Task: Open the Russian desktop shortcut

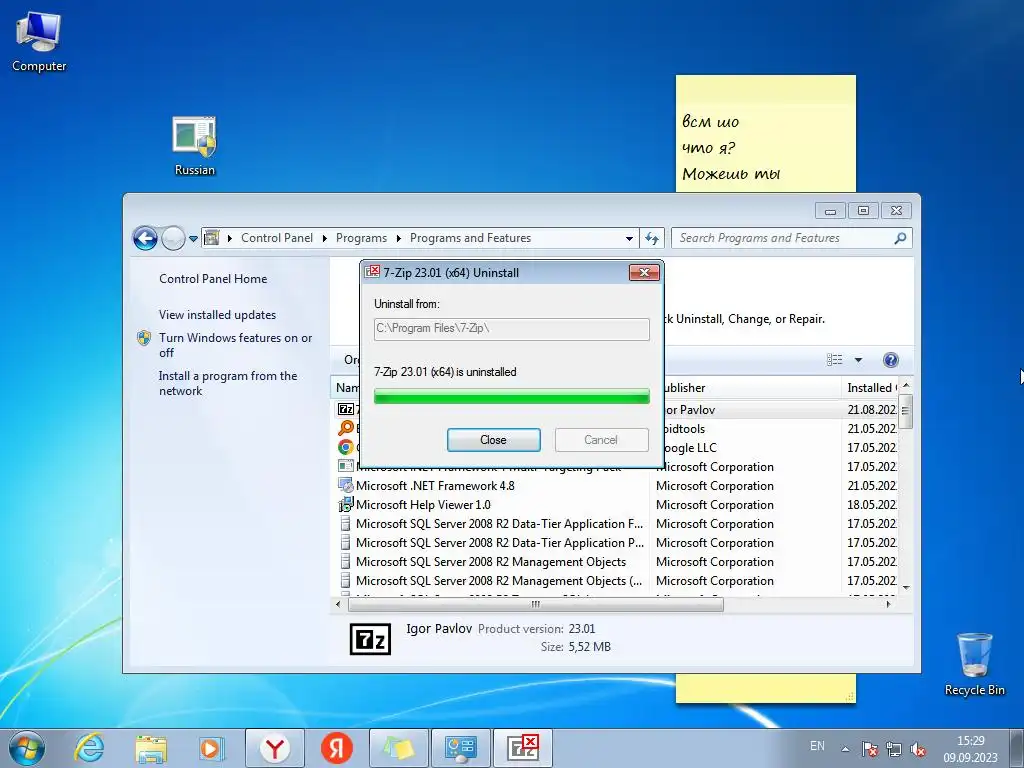Action: click(x=194, y=146)
